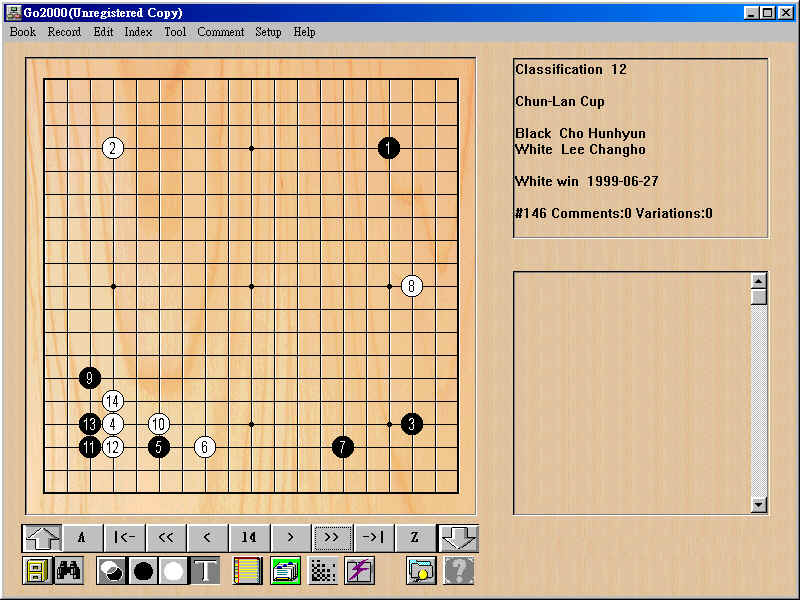This screenshot has width=800, height=600.
Task: Click white stone number 8
Action: [x=412, y=286]
